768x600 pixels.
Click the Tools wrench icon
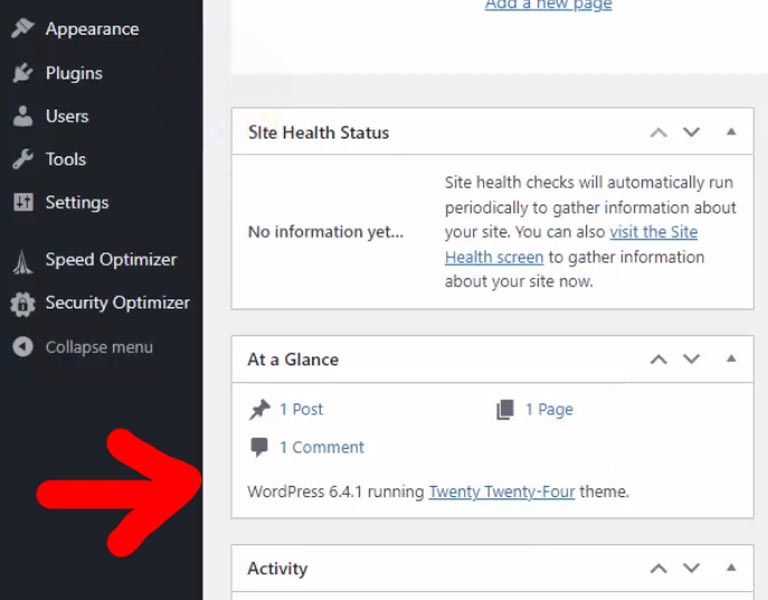[x=23, y=159]
